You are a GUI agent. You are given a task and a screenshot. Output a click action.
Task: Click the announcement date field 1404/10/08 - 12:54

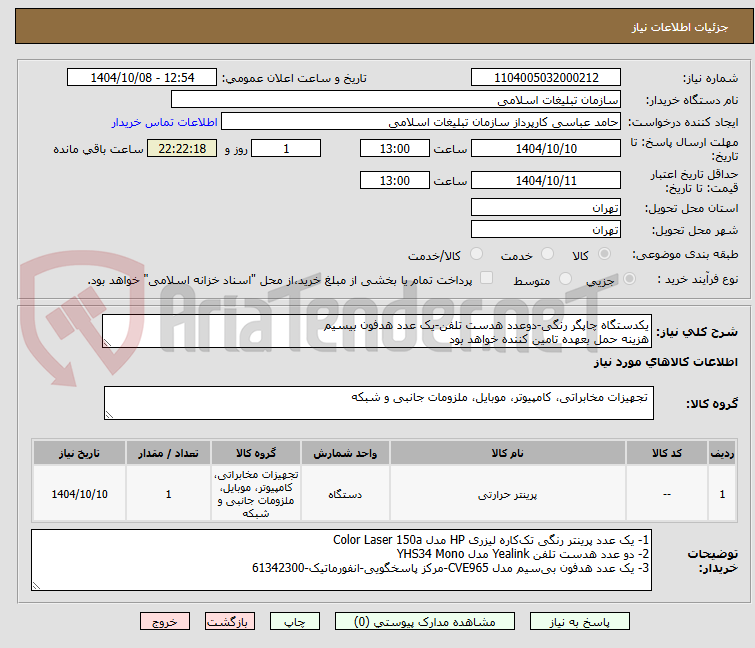pos(142,77)
